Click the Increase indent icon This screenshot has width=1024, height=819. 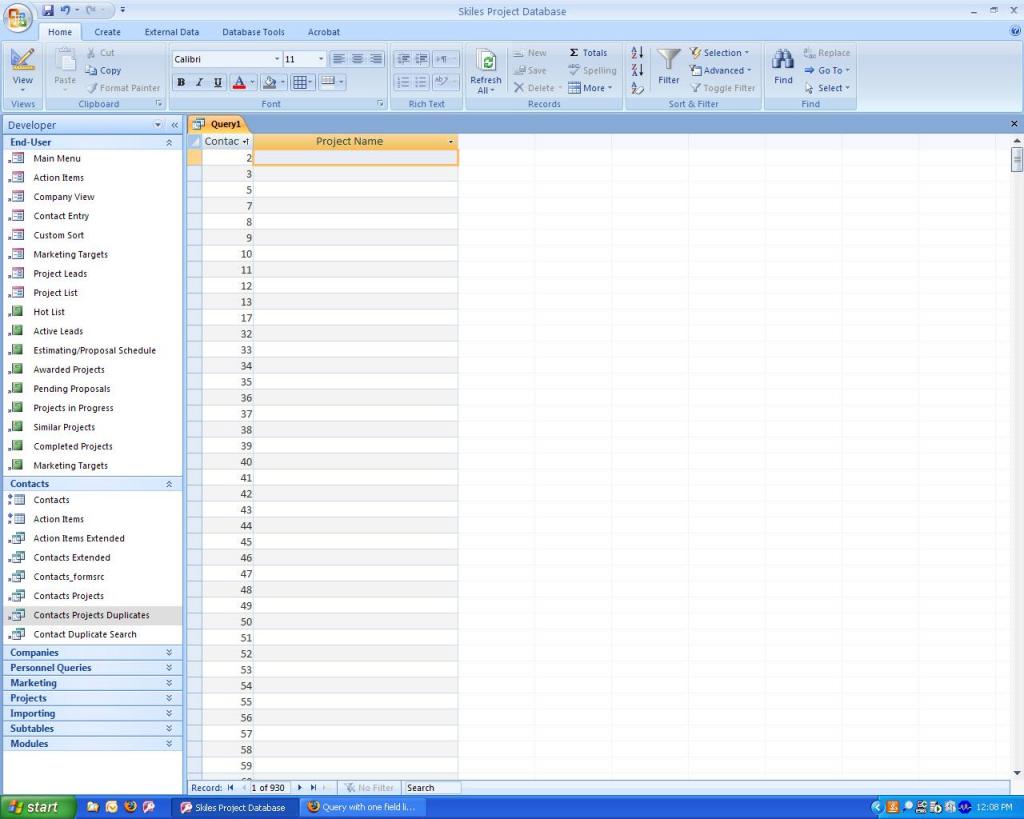point(422,59)
